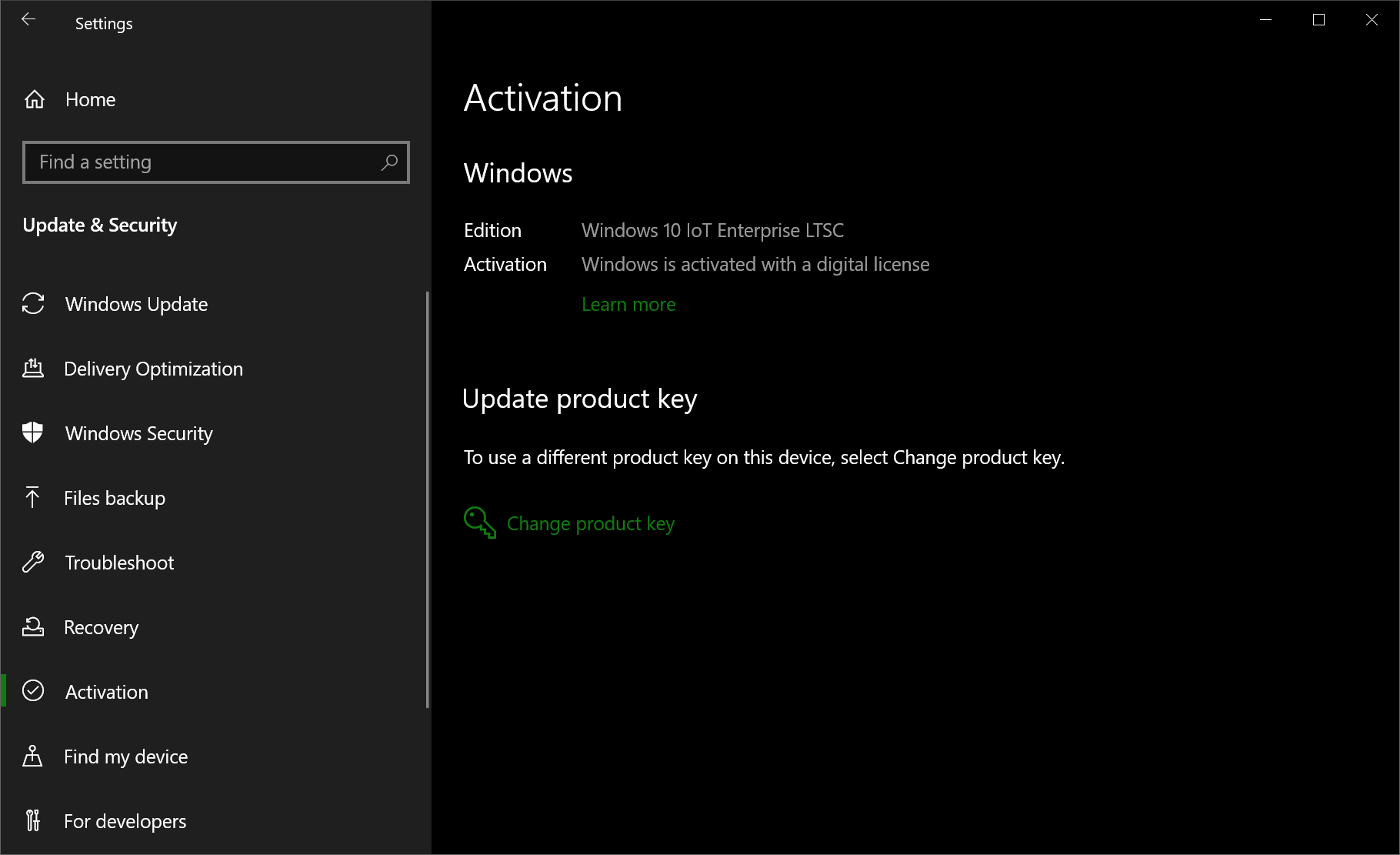Screen dimensions: 1400x855
Task: Select Activation in the sidebar
Action: [106, 692]
